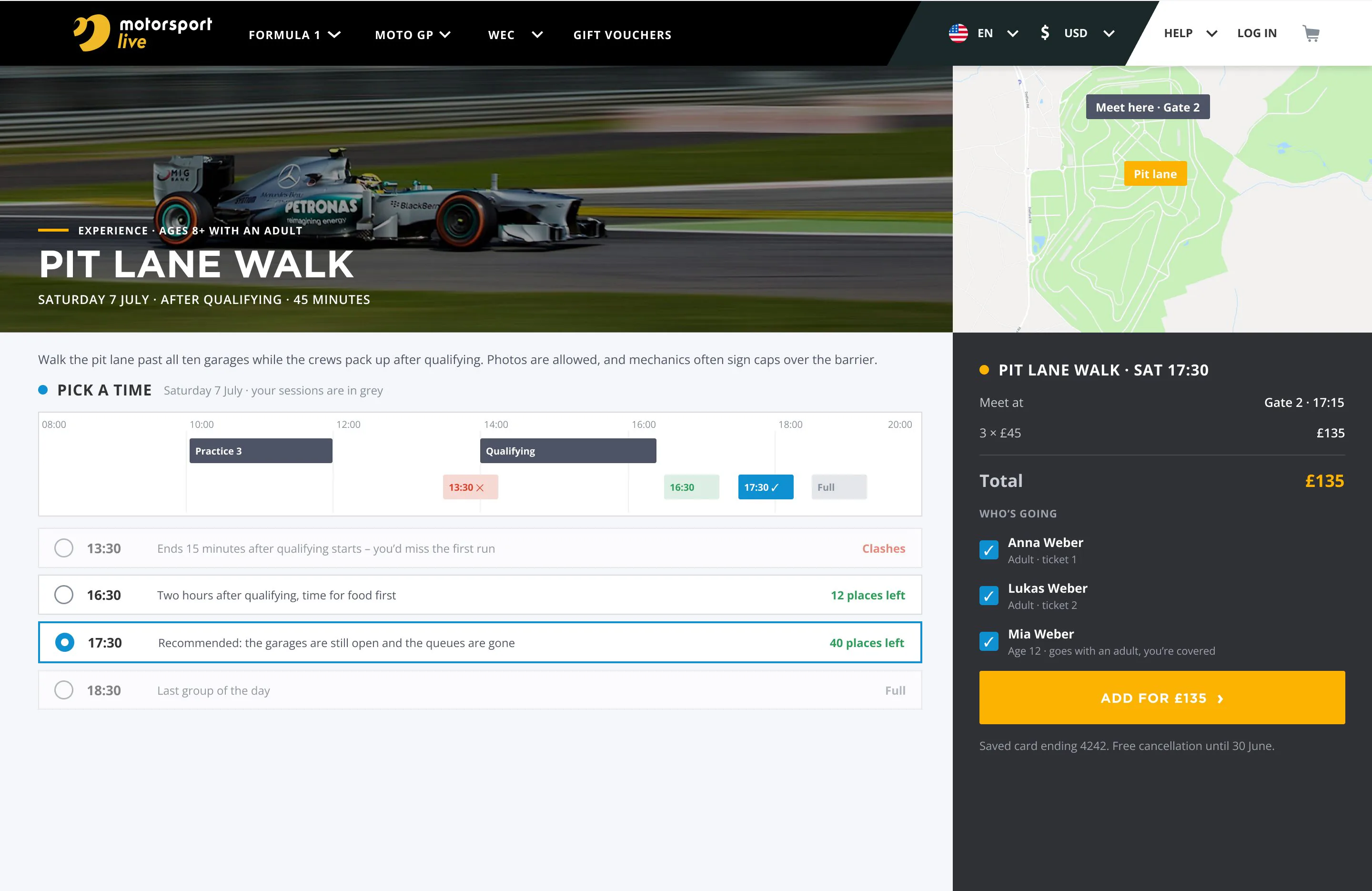Click the Add for £135 button

tap(1161, 697)
